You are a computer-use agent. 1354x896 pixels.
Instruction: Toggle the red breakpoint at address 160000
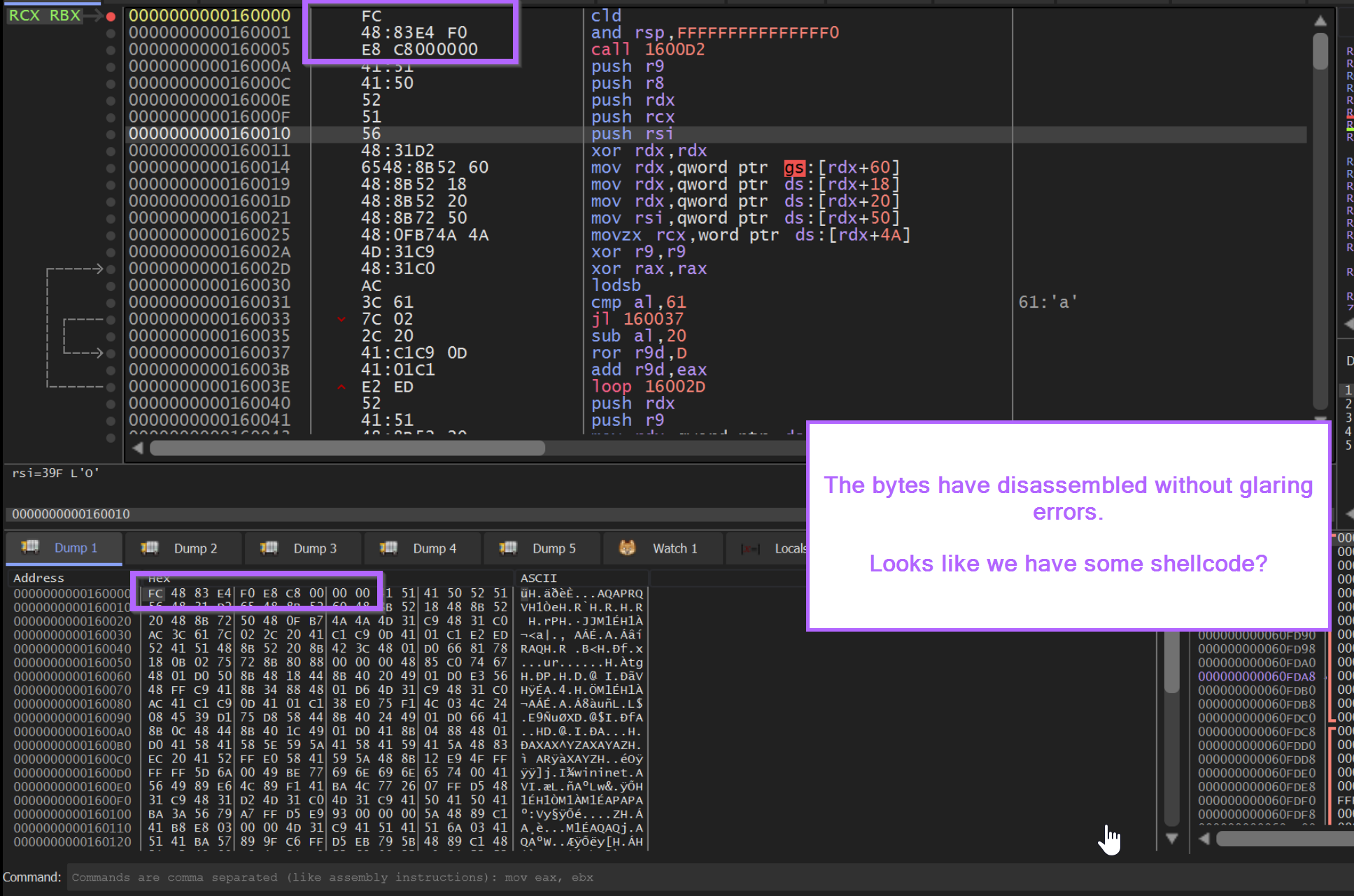(x=110, y=15)
